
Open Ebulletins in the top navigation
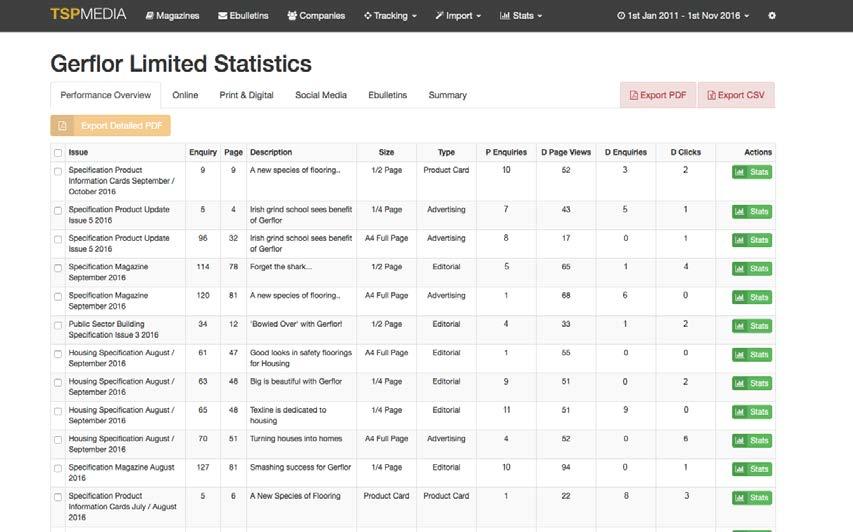point(243,16)
